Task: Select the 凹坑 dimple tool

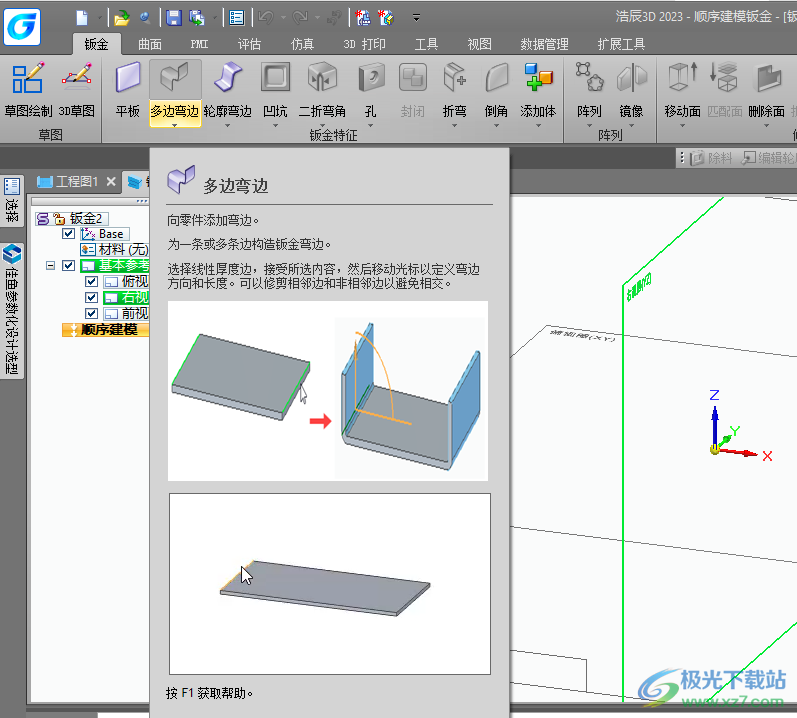Action: [275, 90]
